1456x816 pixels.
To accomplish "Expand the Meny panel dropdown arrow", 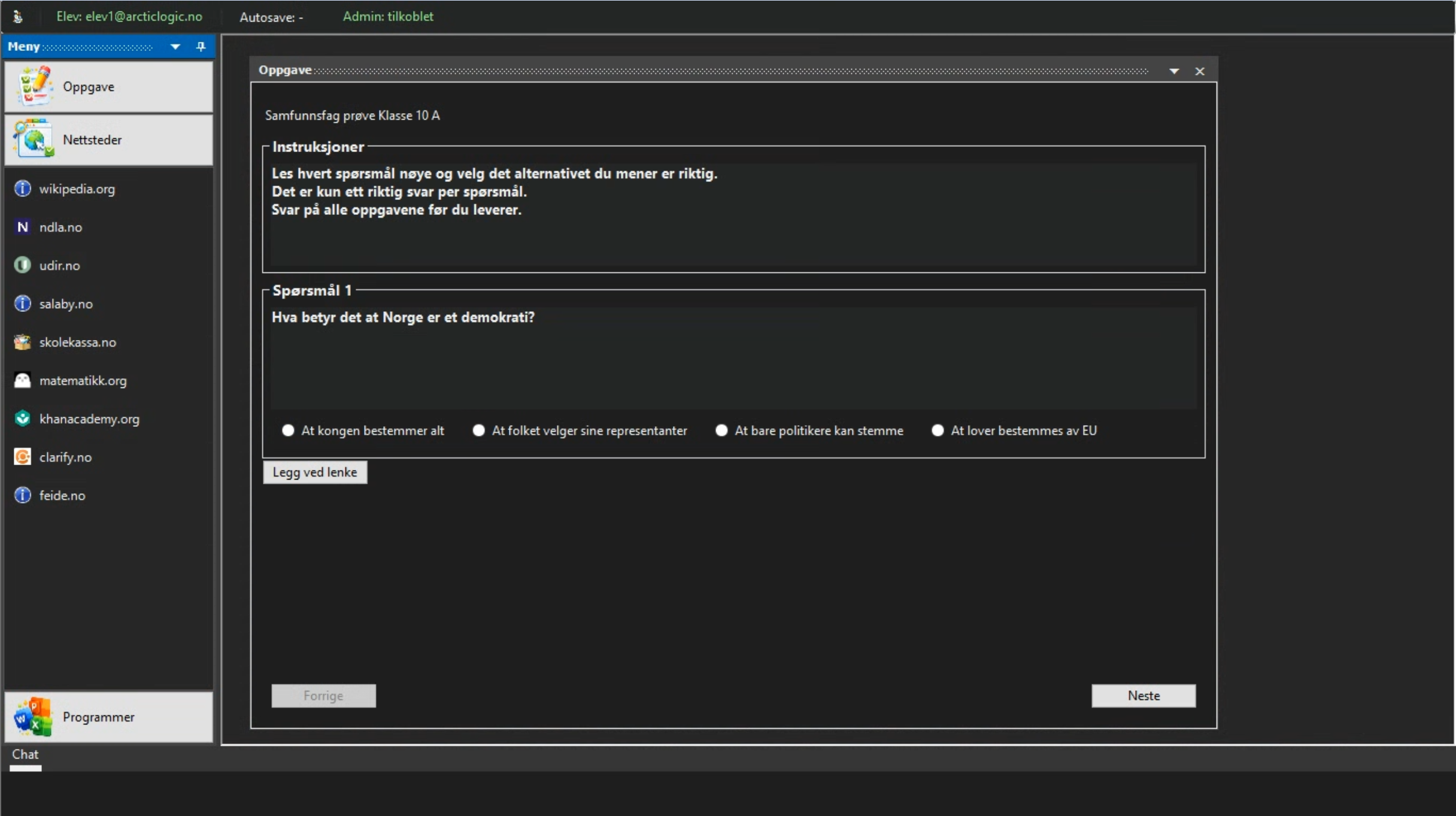I will coord(175,47).
